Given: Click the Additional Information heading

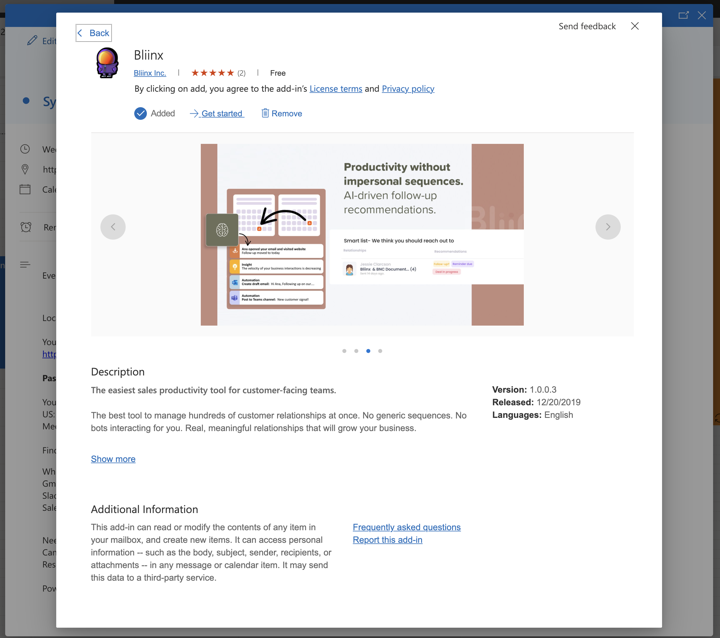Looking at the screenshot, I should (144, 509).
